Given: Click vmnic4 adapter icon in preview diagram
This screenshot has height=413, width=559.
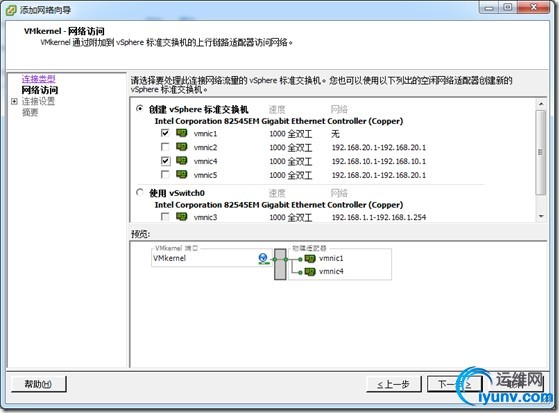Looking at the screenshot, I should 310,272.
